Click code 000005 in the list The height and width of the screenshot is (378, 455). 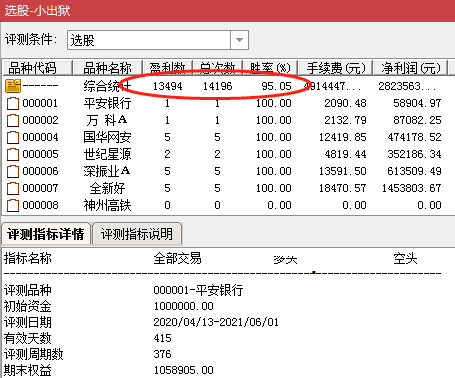coord(40,154)
